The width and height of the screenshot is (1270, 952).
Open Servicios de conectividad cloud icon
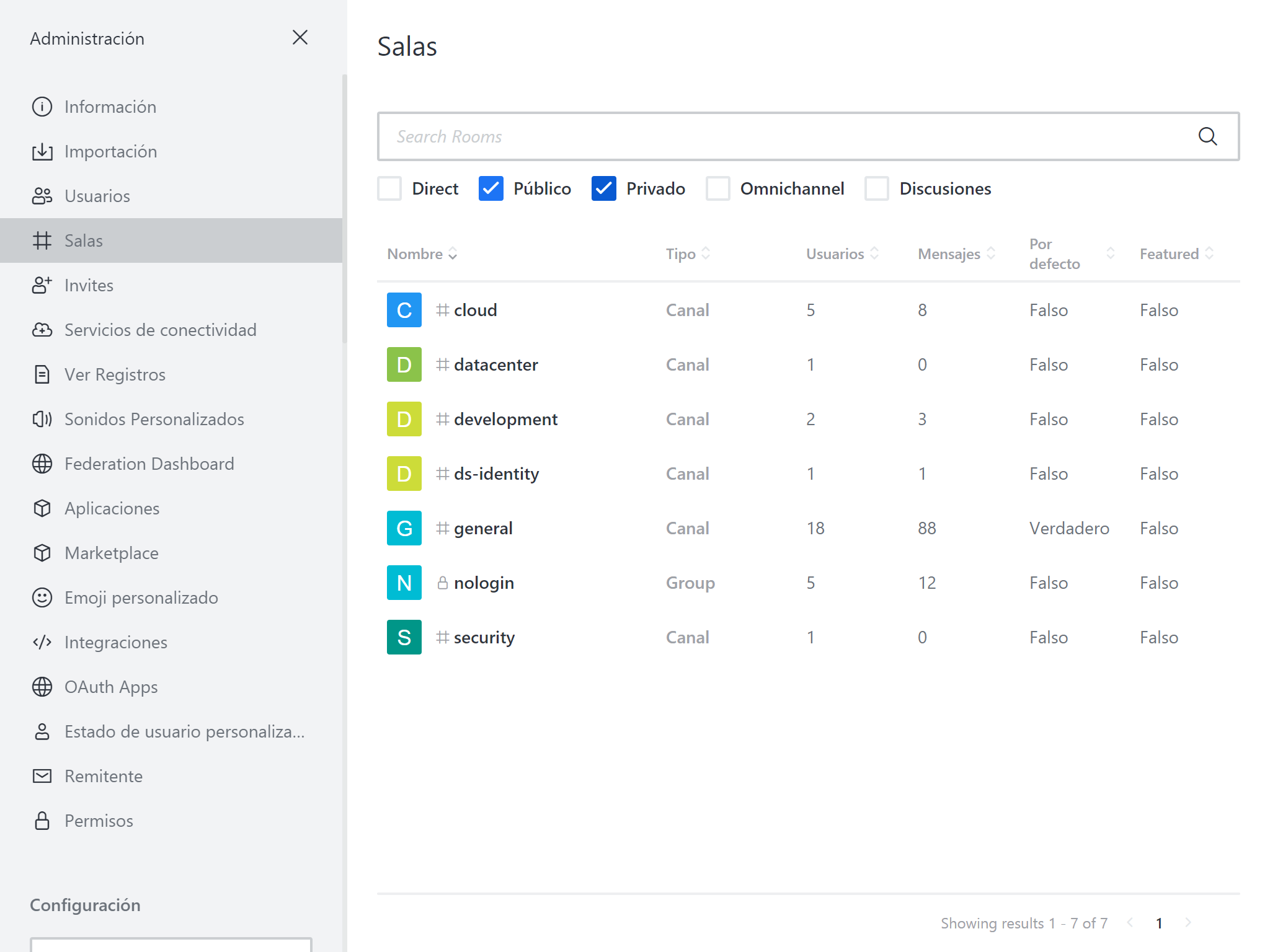tap(42, 330)
